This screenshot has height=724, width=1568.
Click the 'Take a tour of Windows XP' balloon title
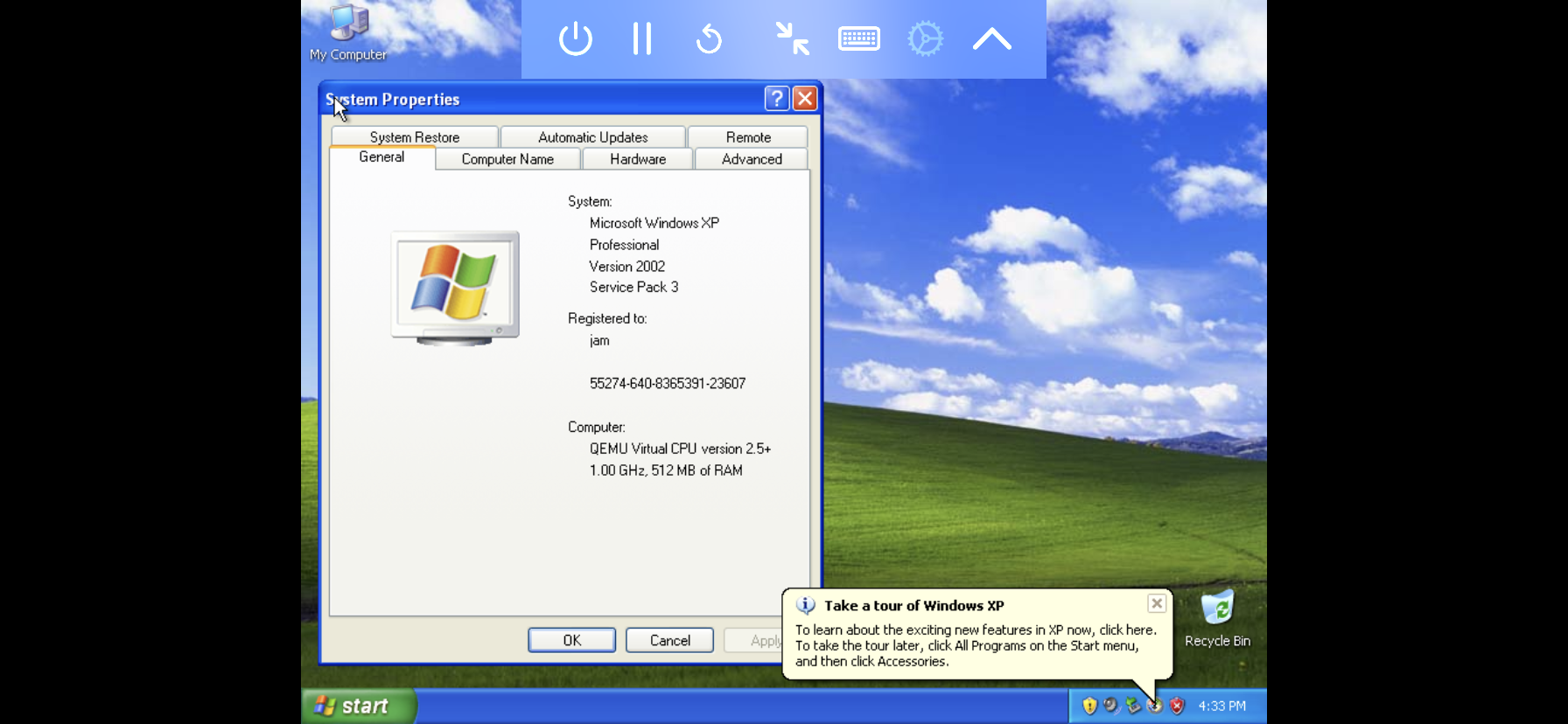point(914,605)
